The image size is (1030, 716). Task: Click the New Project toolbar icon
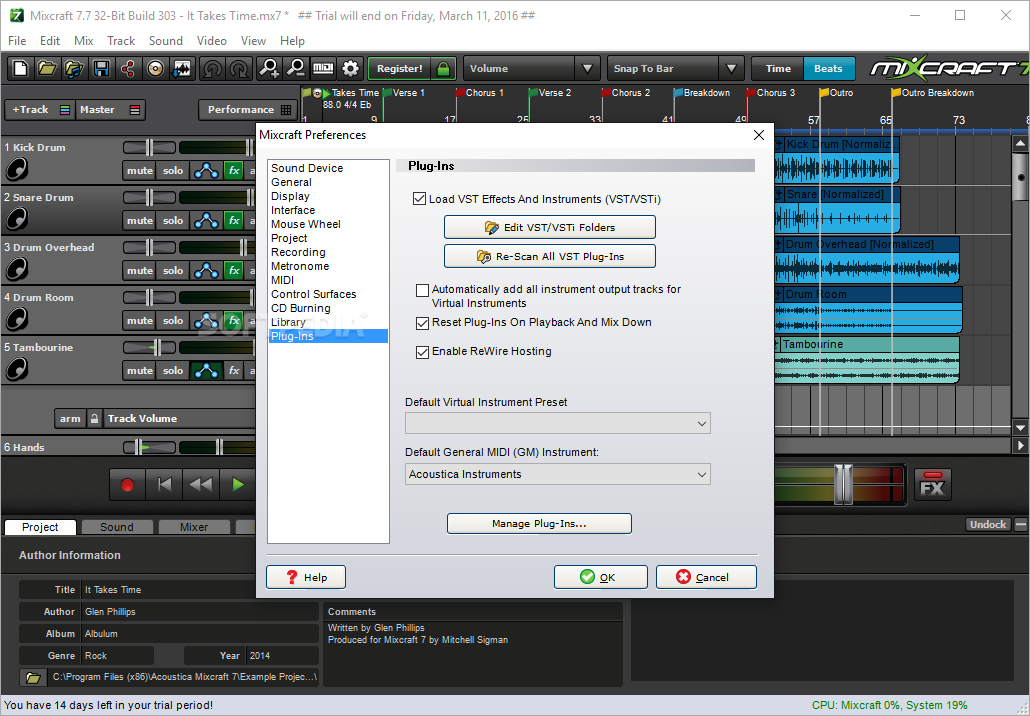(20, 68)
